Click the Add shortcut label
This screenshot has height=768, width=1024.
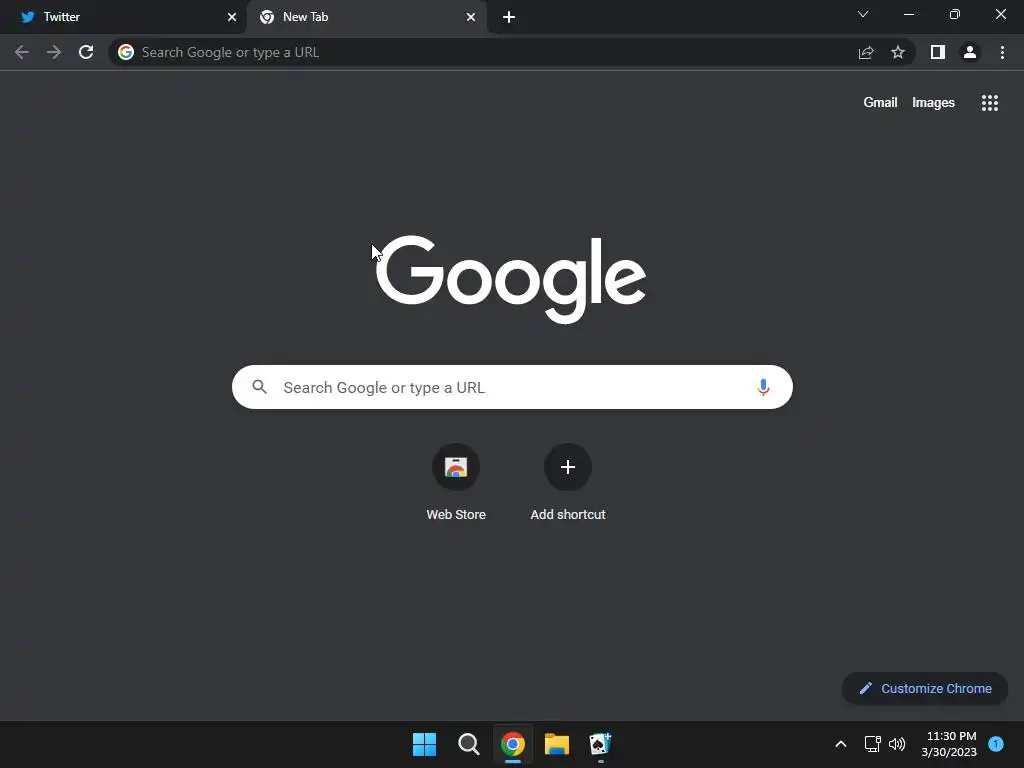[x=568, y=515]
